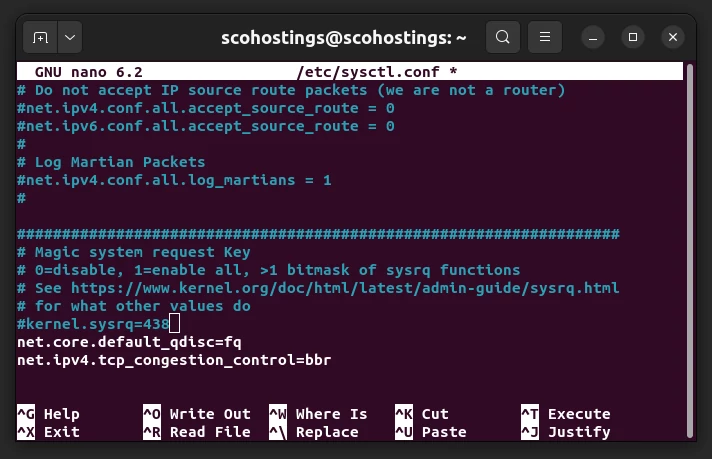Open terminal search with magnifier icon

point(503,37)
